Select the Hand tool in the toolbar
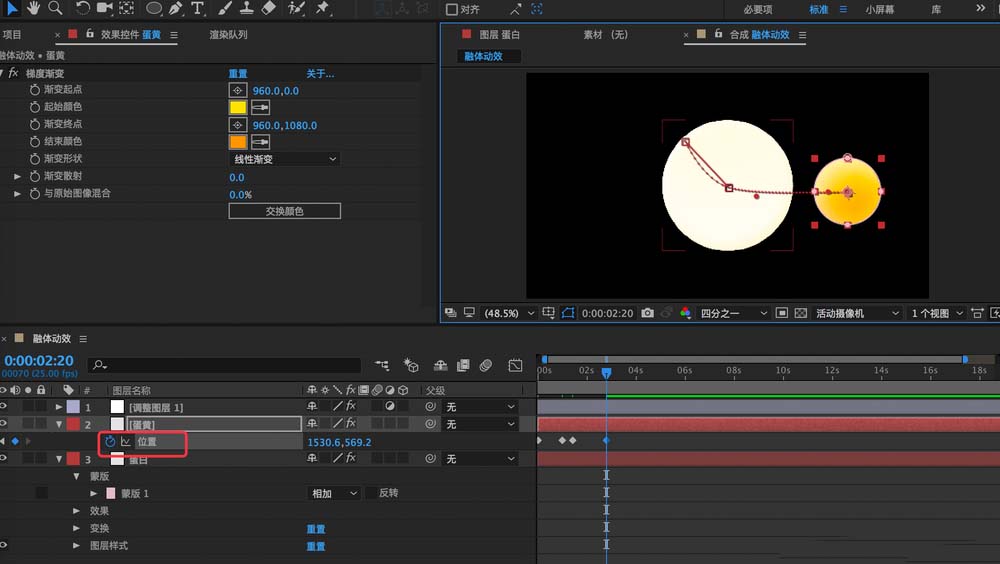The width and height of the screenshot is (1000, 564). coord(33,8)
